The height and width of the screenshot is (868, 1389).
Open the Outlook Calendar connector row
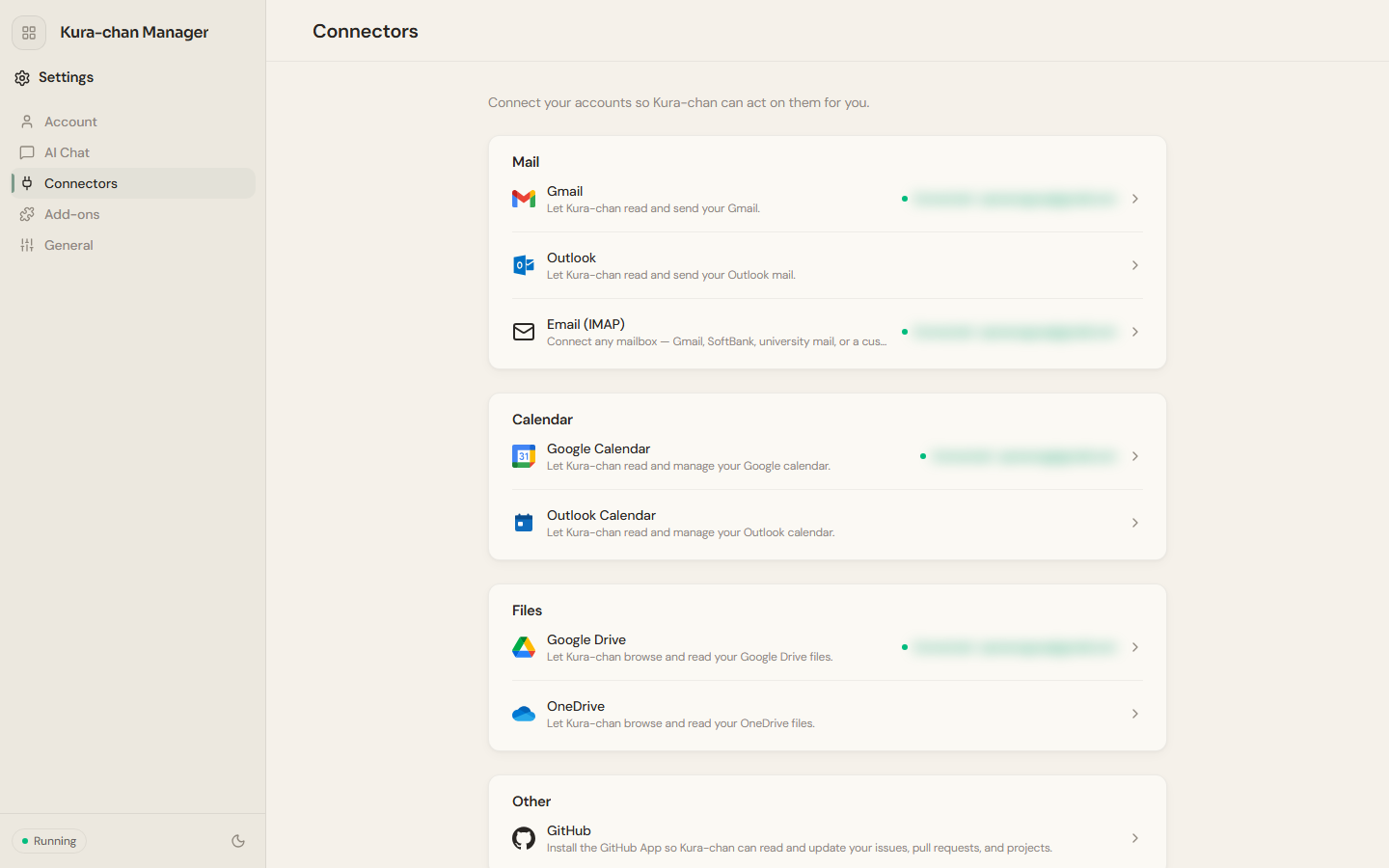click(x=828, y=523)
